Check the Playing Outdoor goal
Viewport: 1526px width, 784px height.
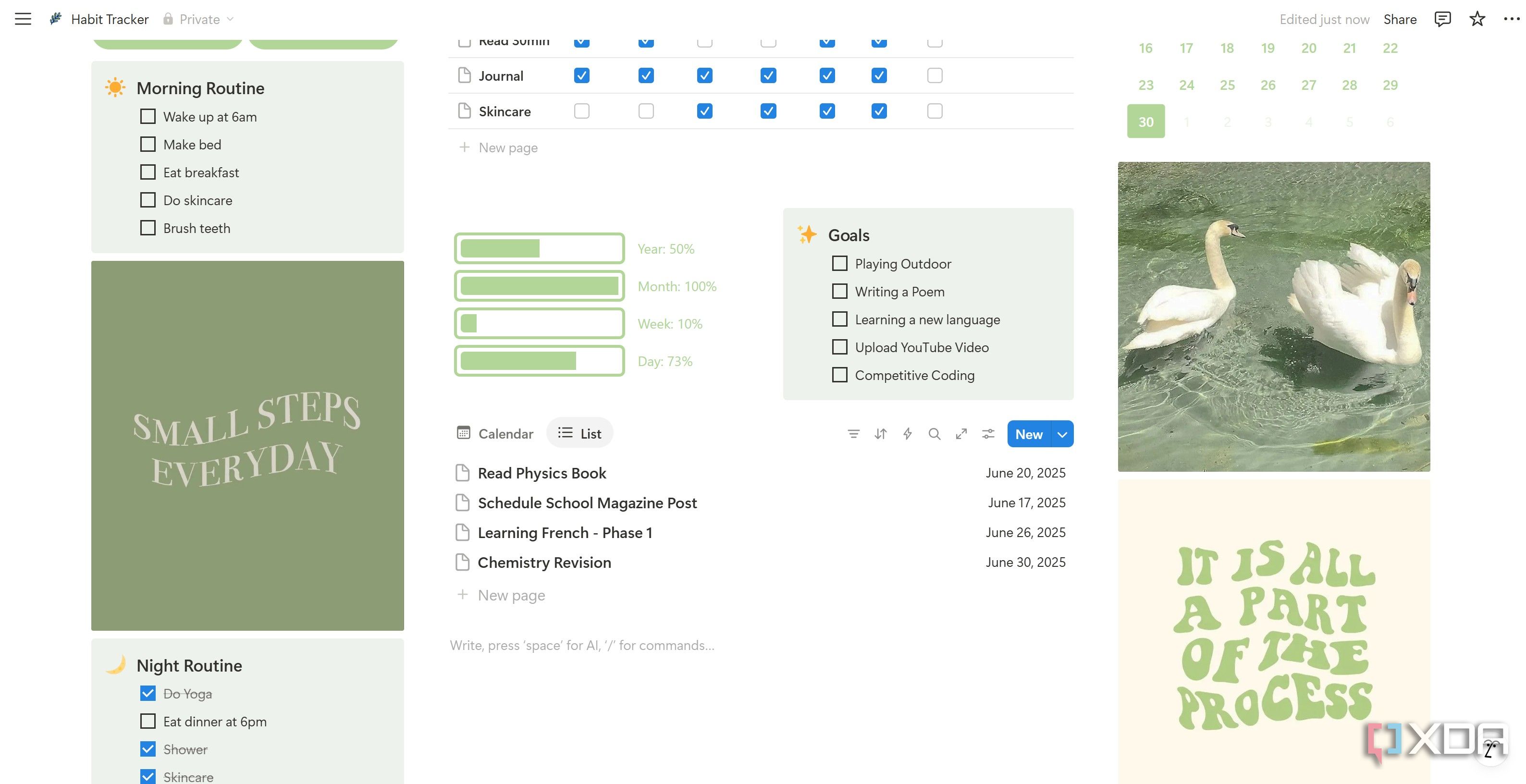pos(839,263)
